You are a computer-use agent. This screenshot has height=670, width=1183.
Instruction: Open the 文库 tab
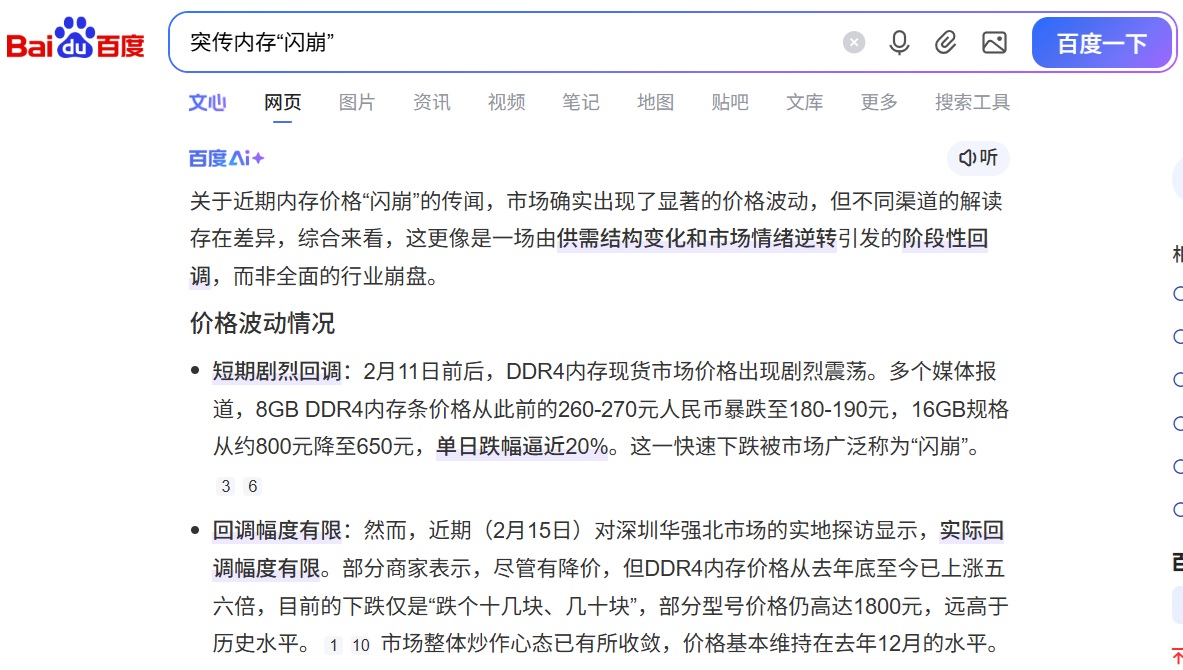[804, 102]
